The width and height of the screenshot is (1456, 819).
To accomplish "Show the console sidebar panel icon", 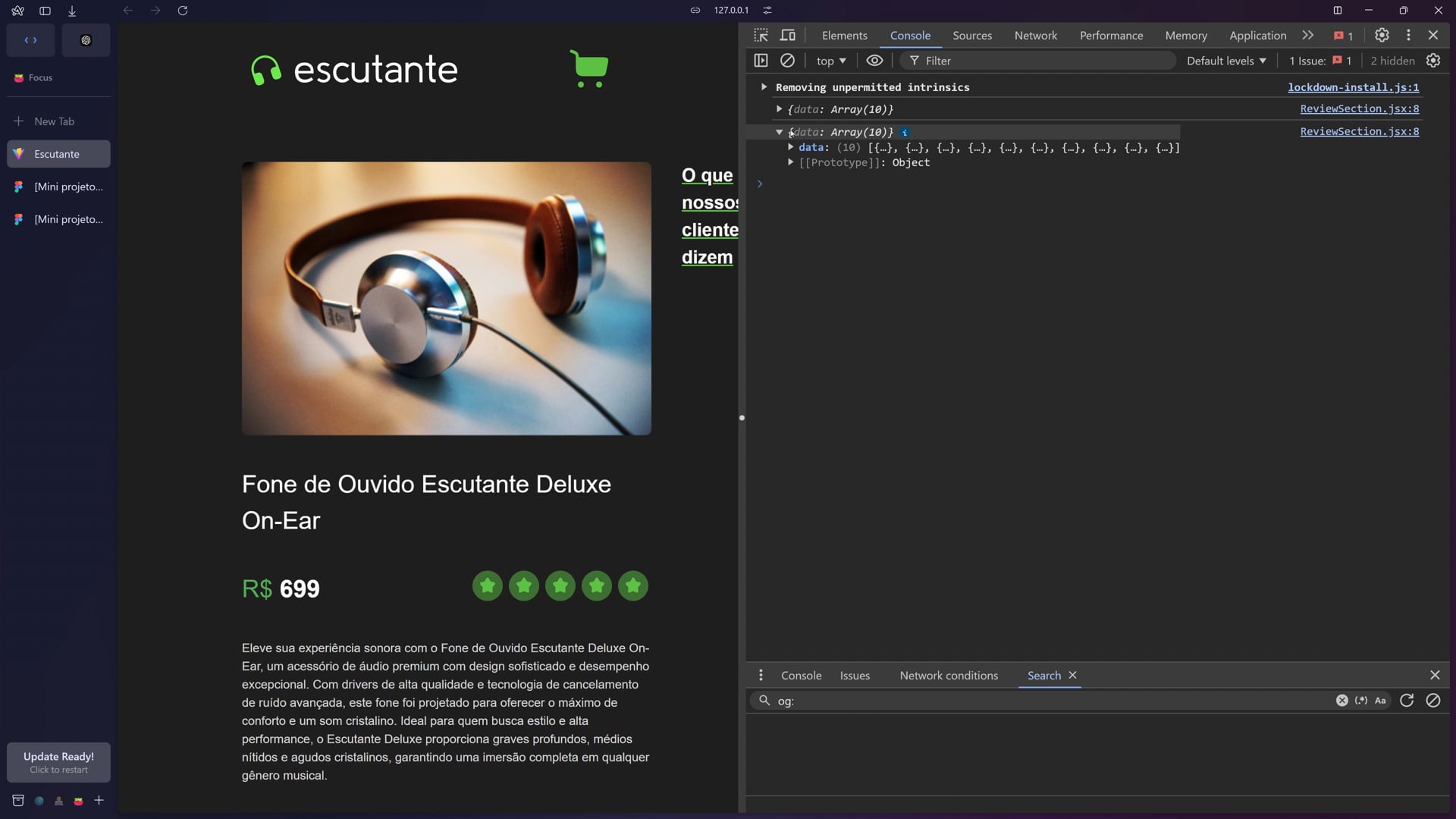I will pyautogui.click(x=761, y=61).
